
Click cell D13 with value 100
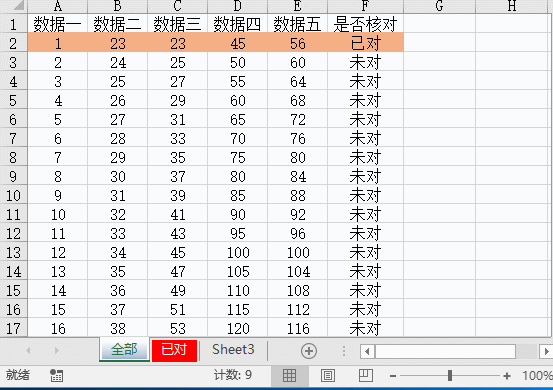point(237,252)
